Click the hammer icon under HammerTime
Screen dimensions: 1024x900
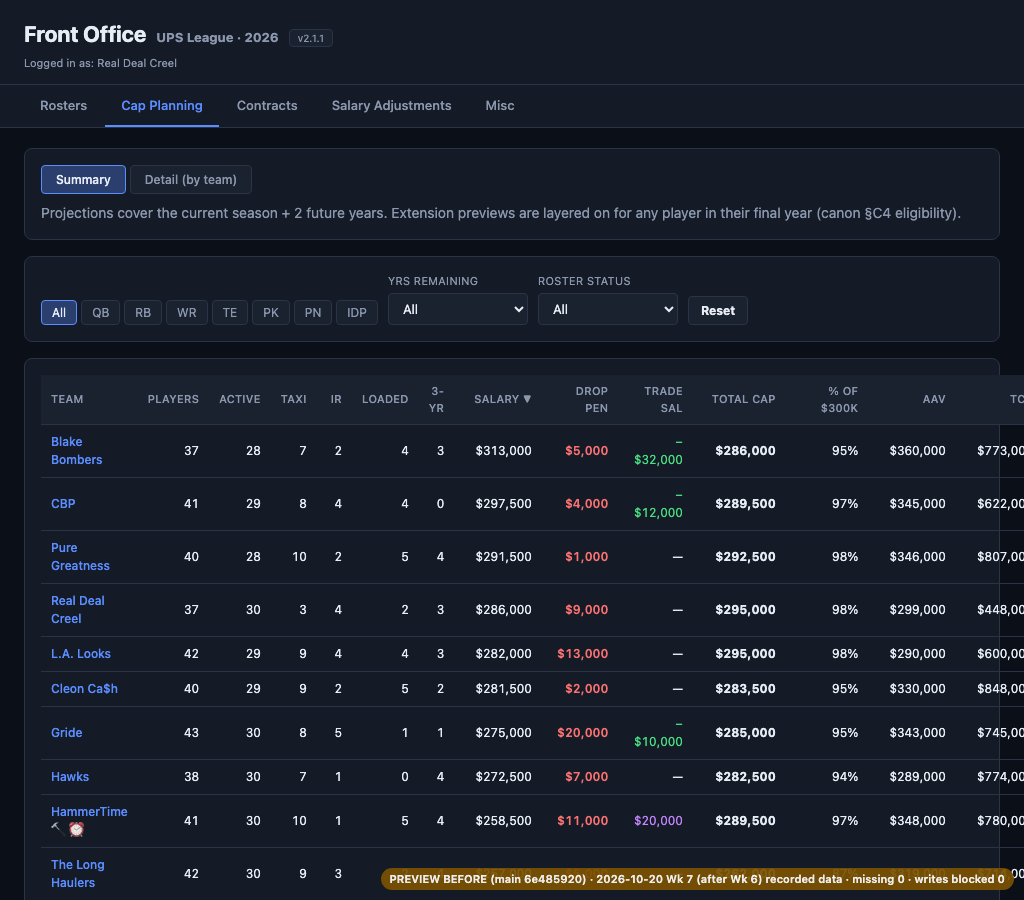click(58, 829)
